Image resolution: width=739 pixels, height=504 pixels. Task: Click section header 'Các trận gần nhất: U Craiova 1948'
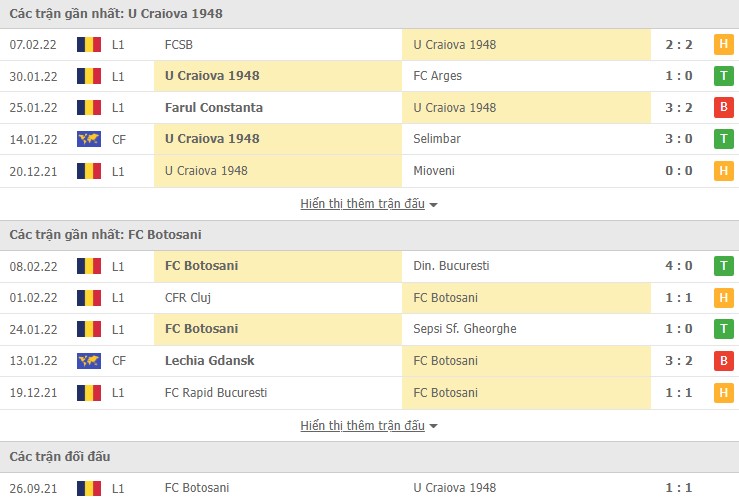coord(116,13)
